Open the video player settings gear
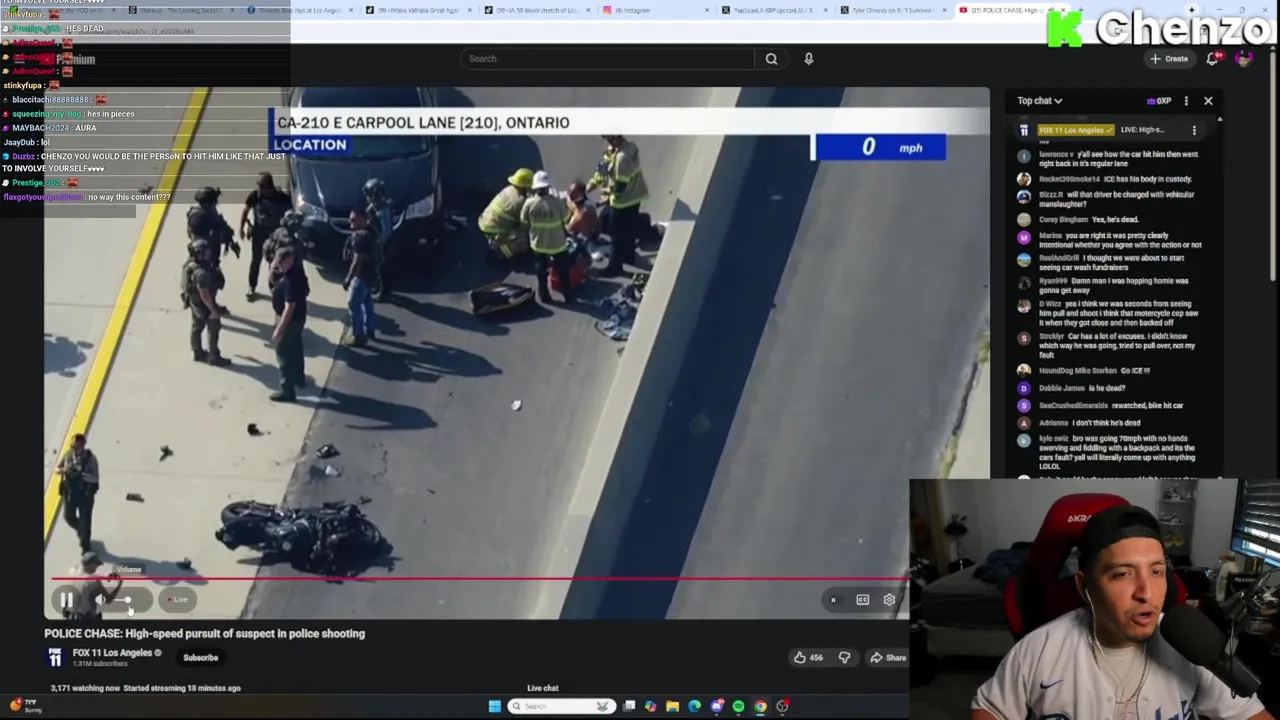The width and height of the screenshot is (1280, 720). coord(889,600)
